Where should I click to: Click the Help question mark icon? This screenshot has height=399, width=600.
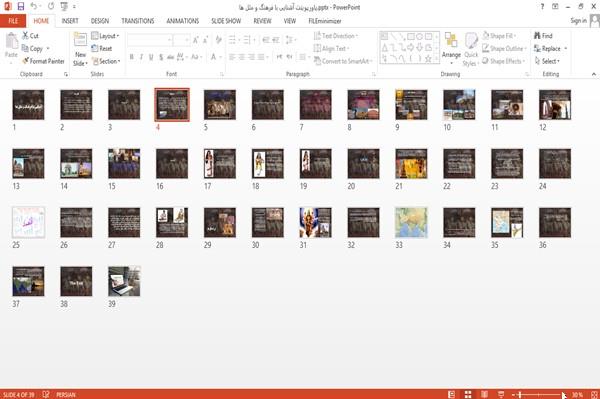(x=542, y=7)
